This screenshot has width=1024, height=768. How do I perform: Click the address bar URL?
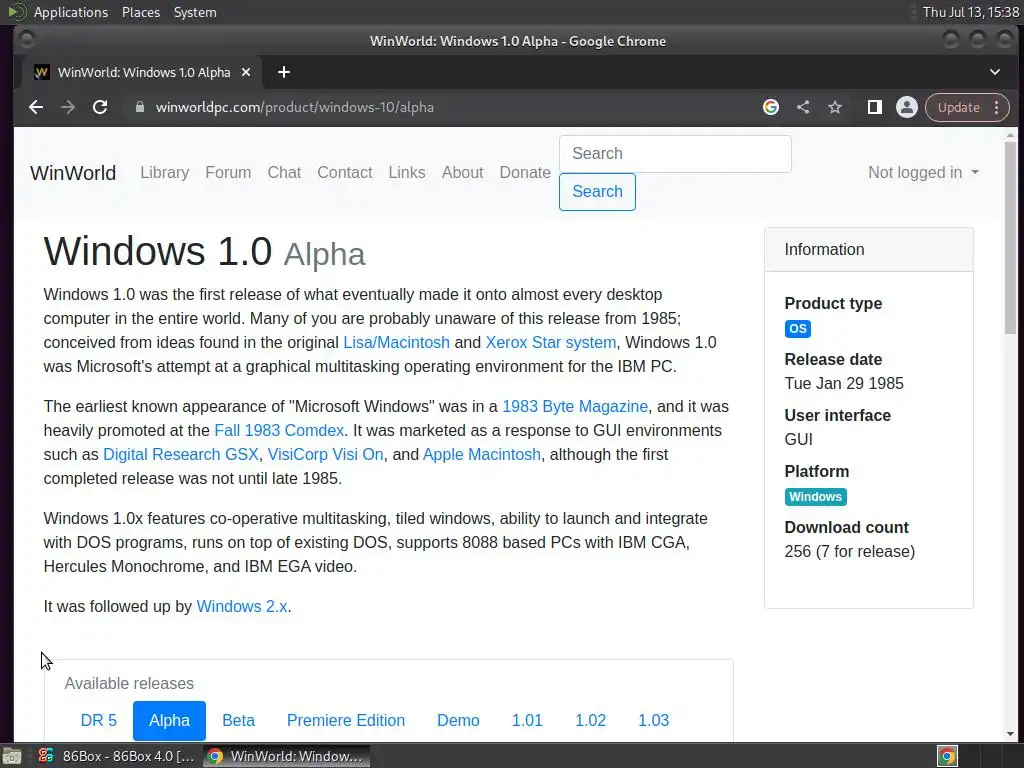[x=295, y=107]
